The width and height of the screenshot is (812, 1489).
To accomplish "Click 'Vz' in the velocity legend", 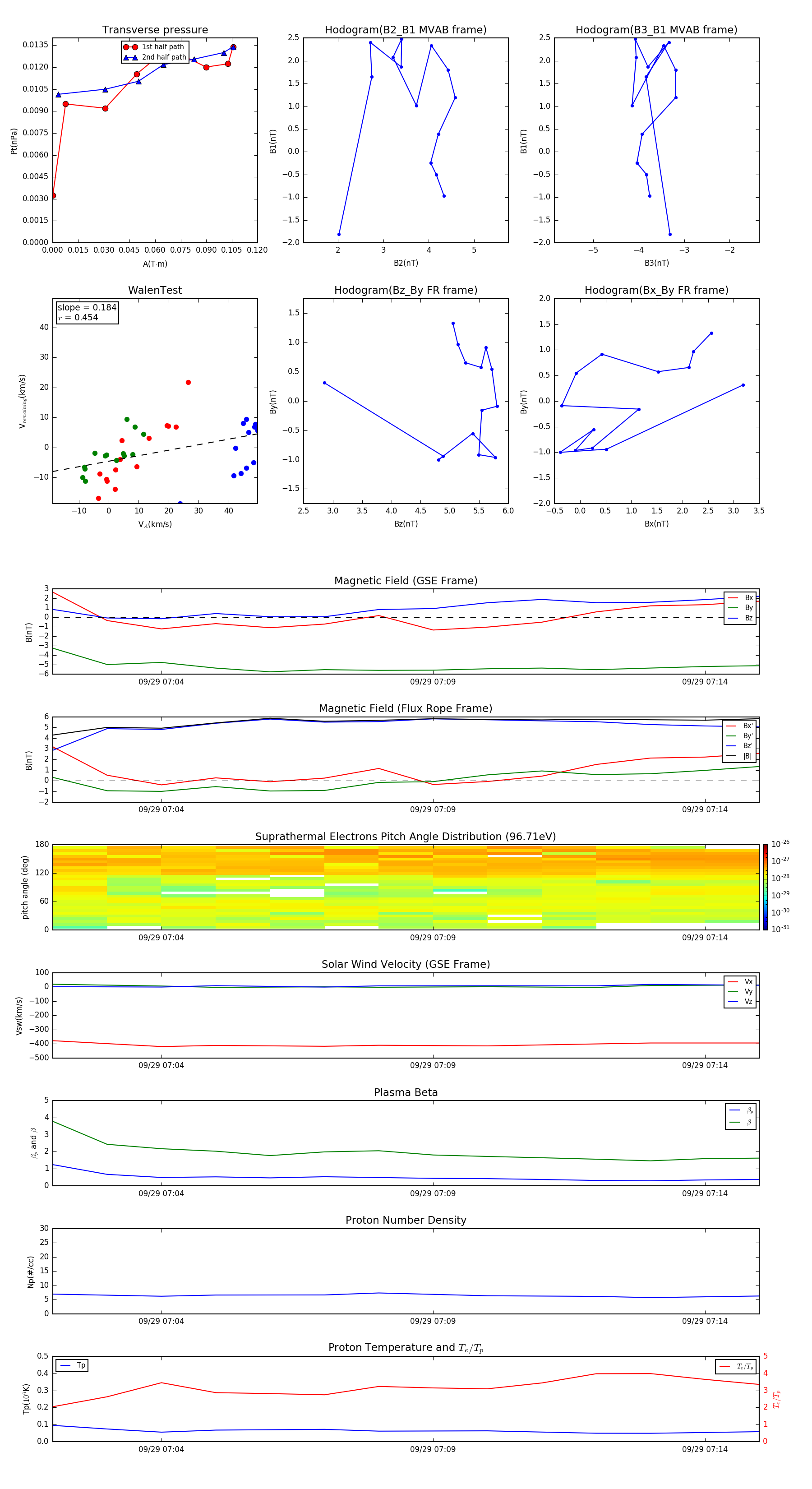I will click(x=741, y=1002).
